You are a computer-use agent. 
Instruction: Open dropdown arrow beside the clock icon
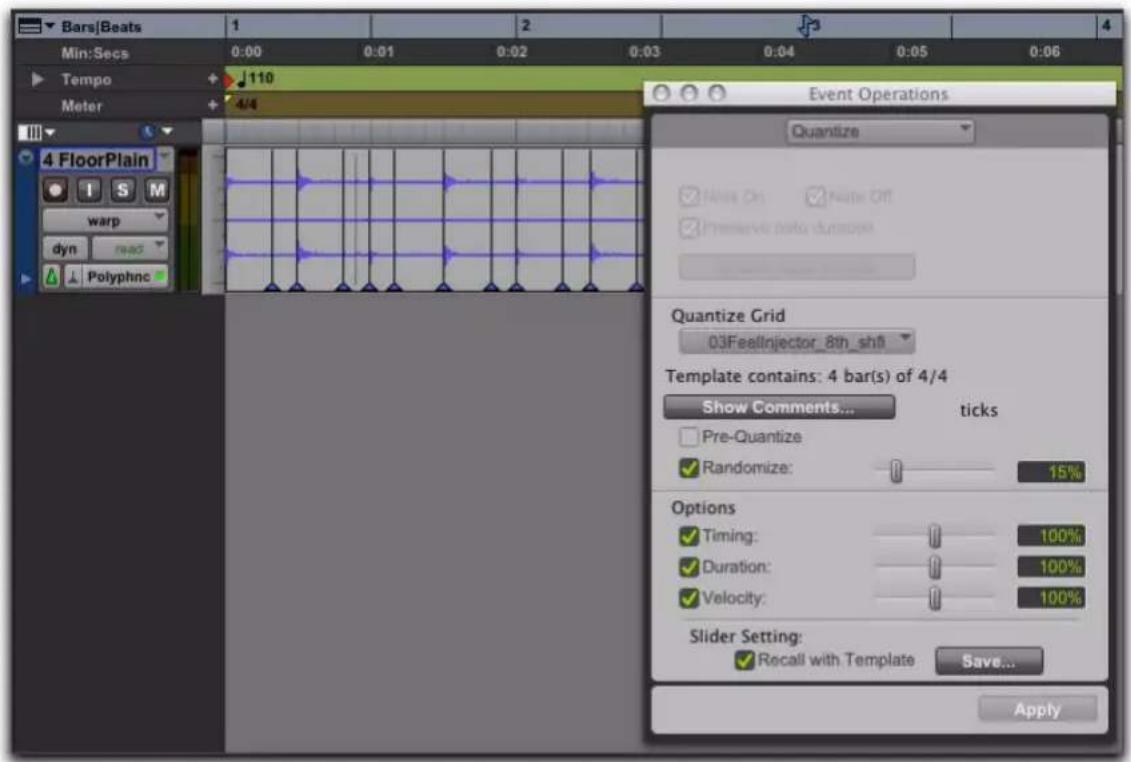click(x=167, y=131)
